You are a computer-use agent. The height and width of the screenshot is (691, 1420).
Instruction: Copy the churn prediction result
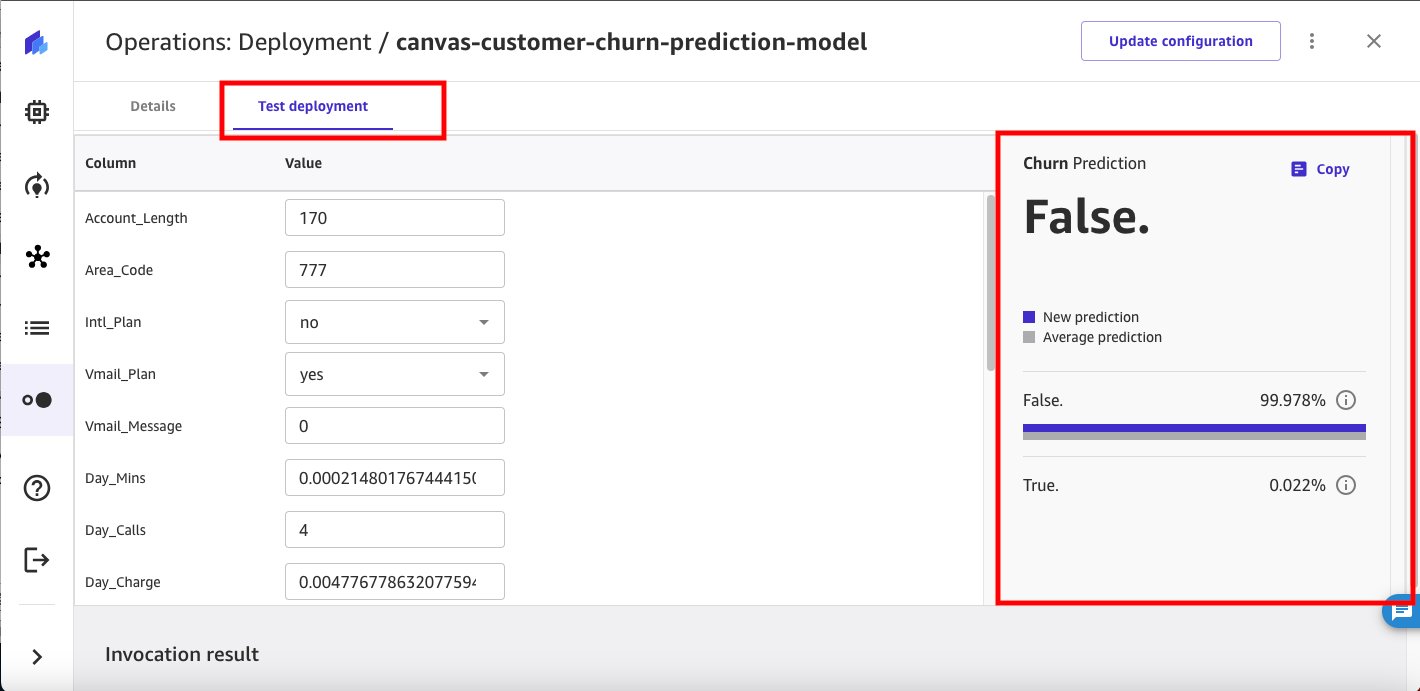coord(1320,169)
